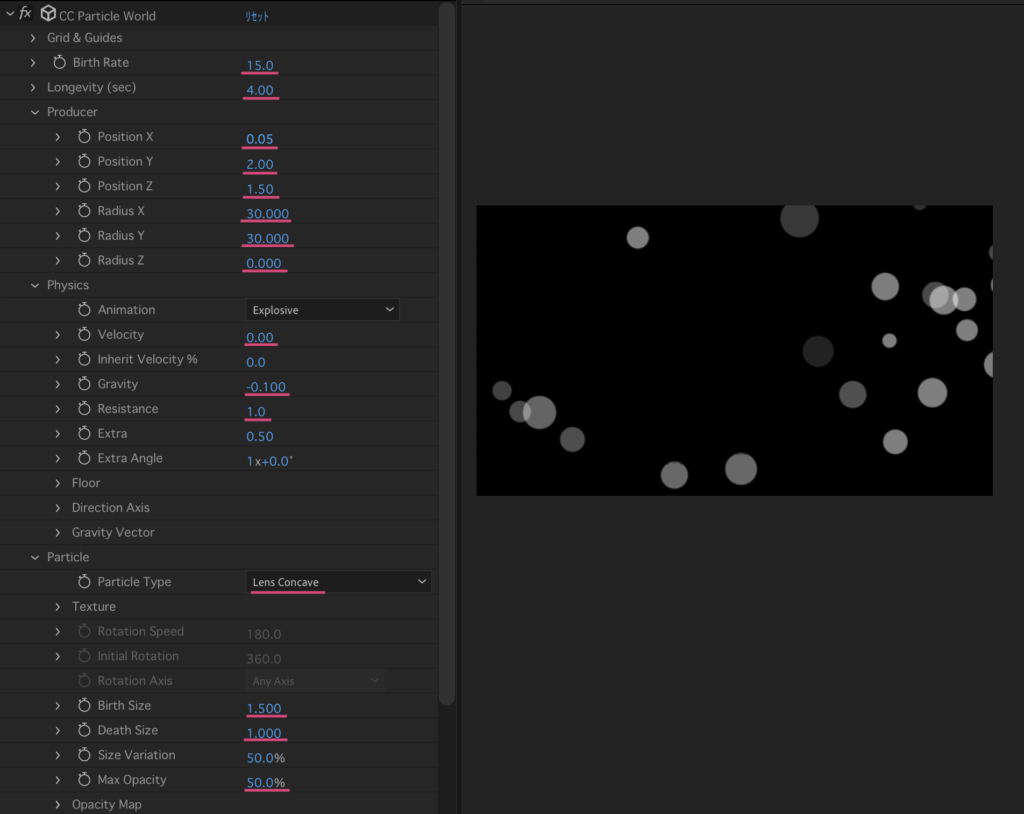Click the Particle Type stopwatch icon
1024x814 pixels.
[x=86, y=581]
